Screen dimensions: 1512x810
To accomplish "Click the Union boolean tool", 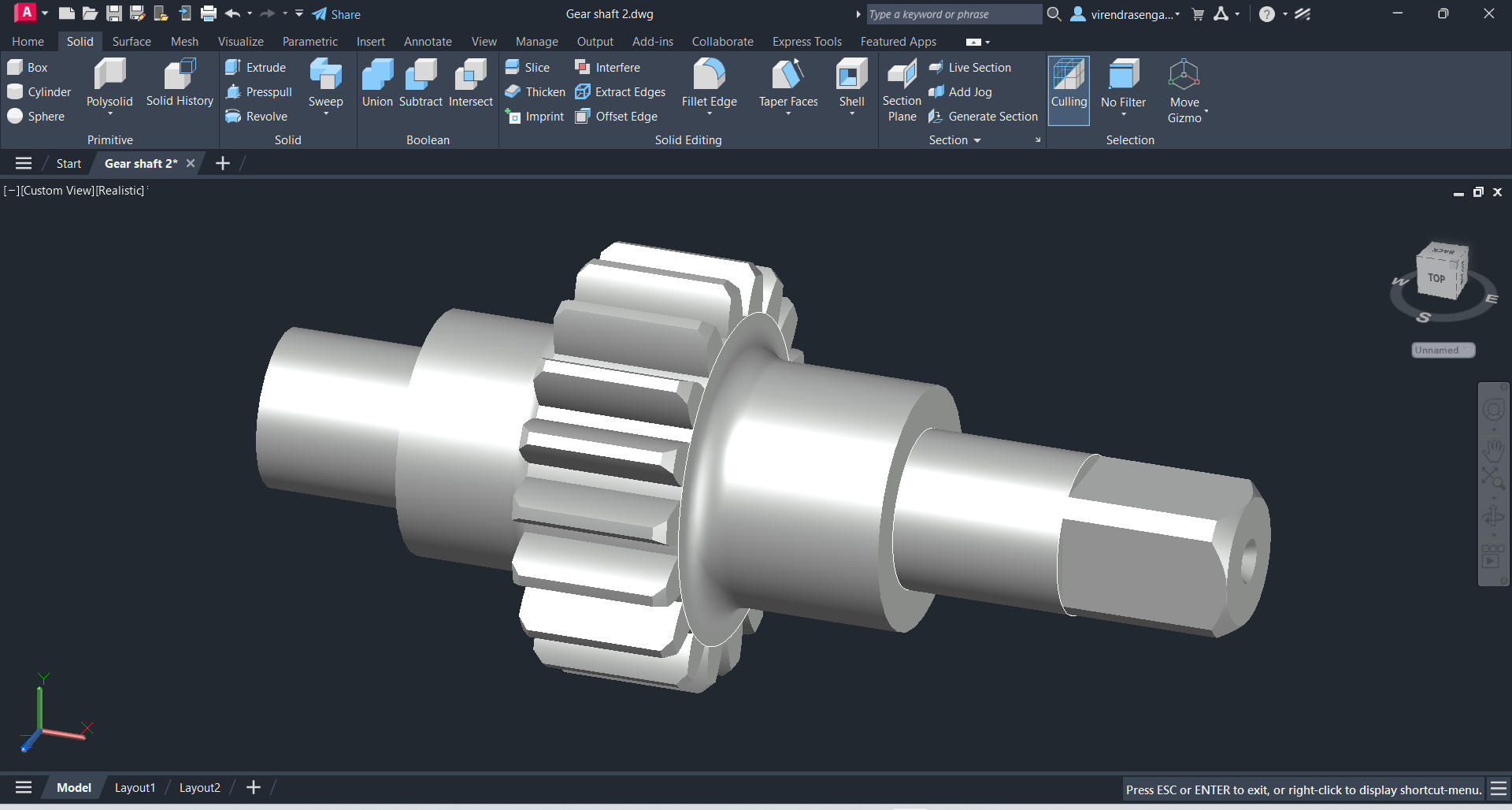I will tap(377, 84).
